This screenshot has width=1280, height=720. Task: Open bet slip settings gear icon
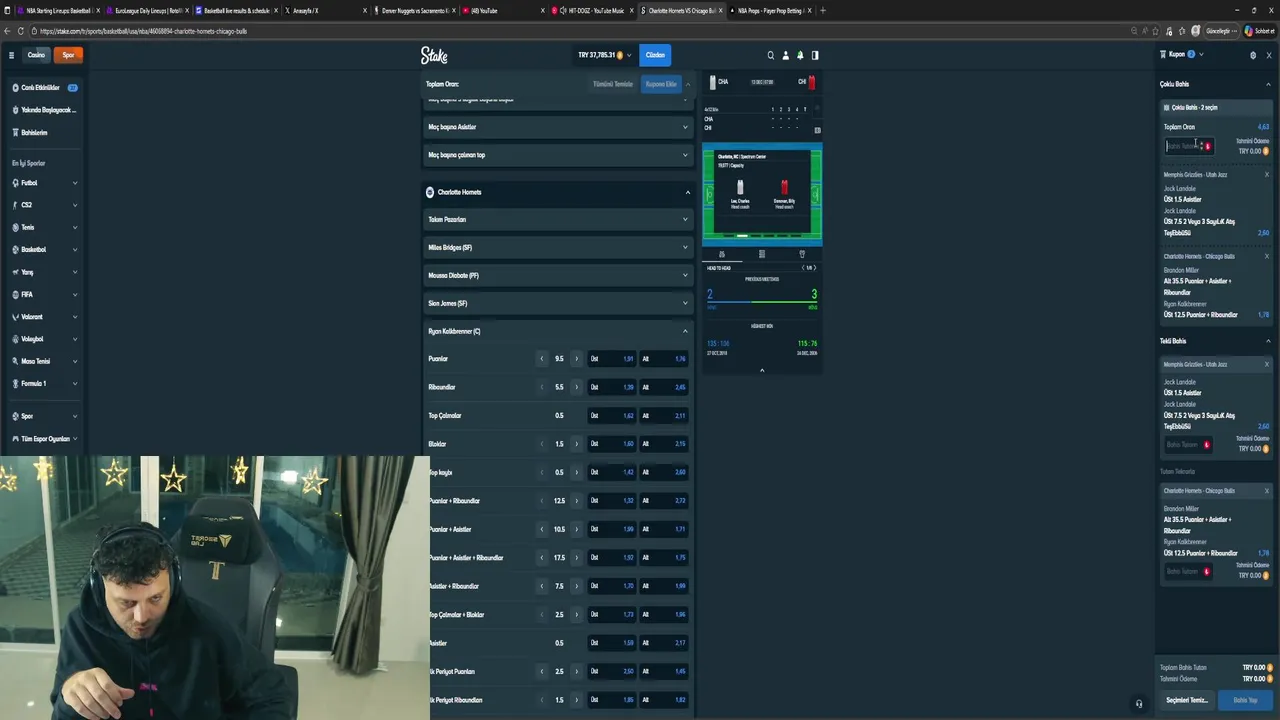[x=1253, y=55]
